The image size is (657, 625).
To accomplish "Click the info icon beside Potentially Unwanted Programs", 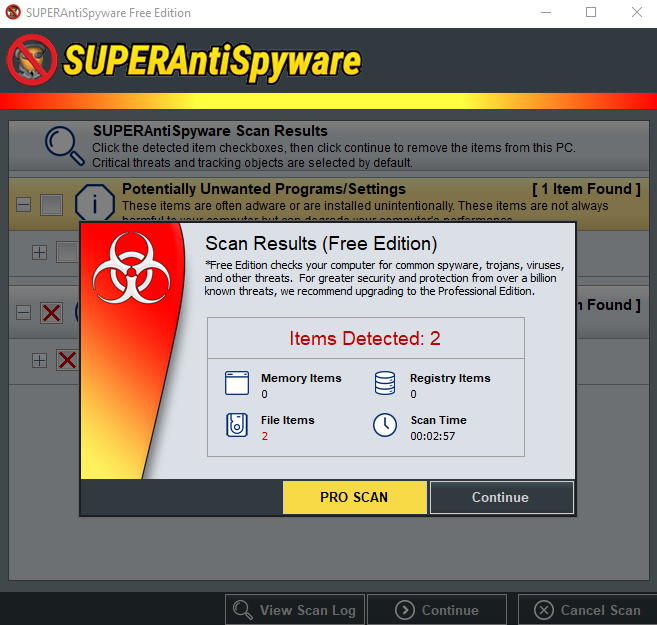I will pyautogui.click(x=95, y=203).
